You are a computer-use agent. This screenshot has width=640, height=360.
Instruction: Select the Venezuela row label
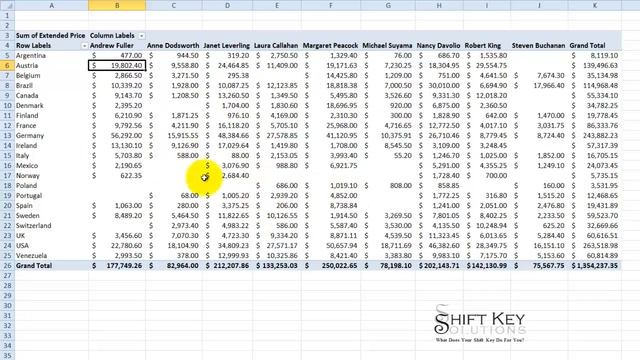51,256
